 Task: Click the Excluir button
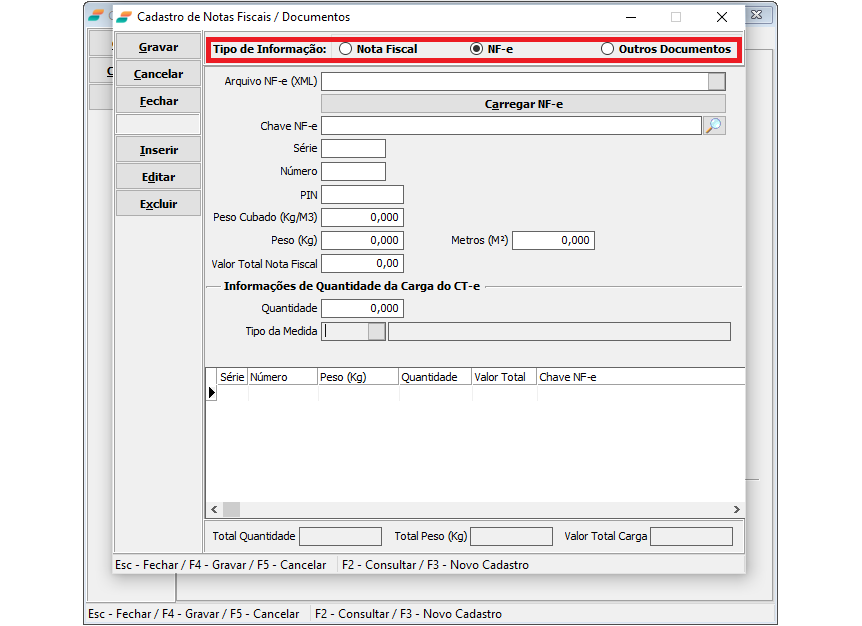158,204
